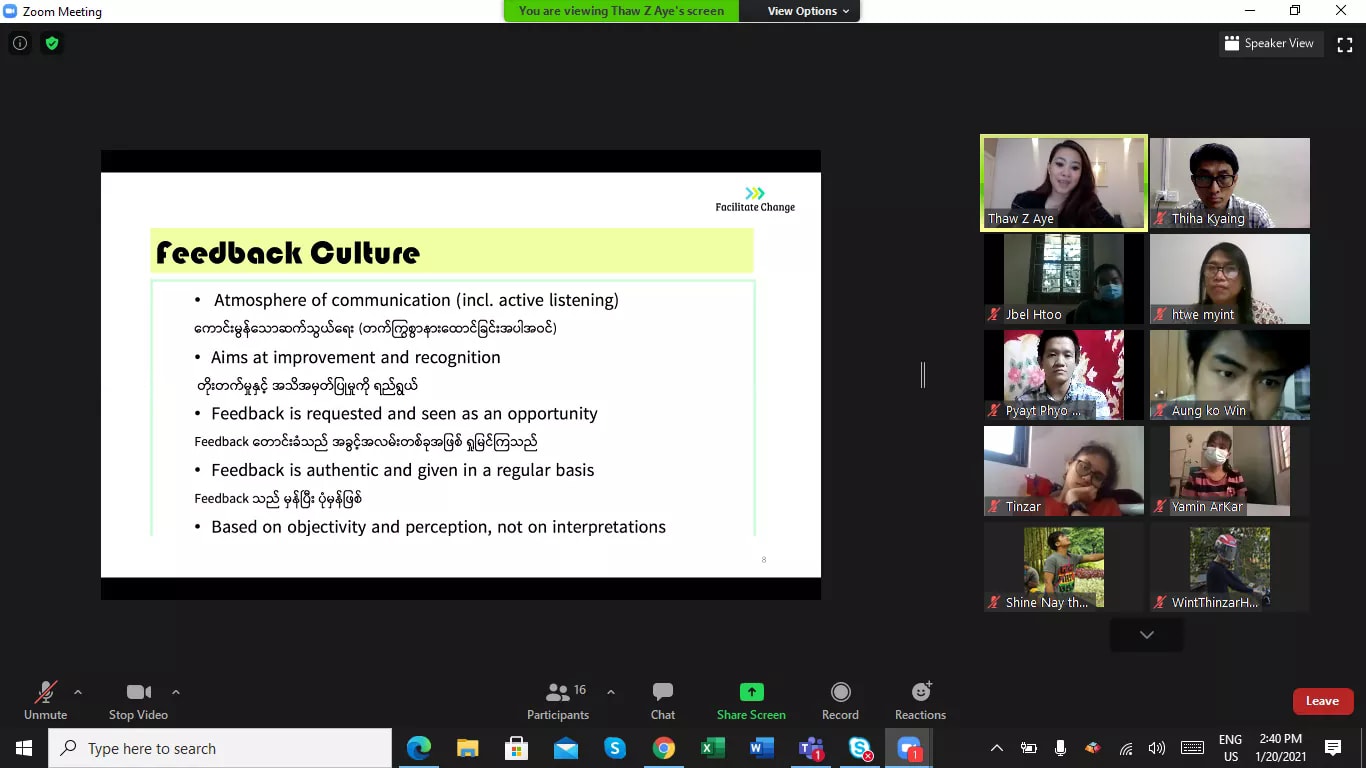Open Zoom icon in taskbar

click(909, 748)
